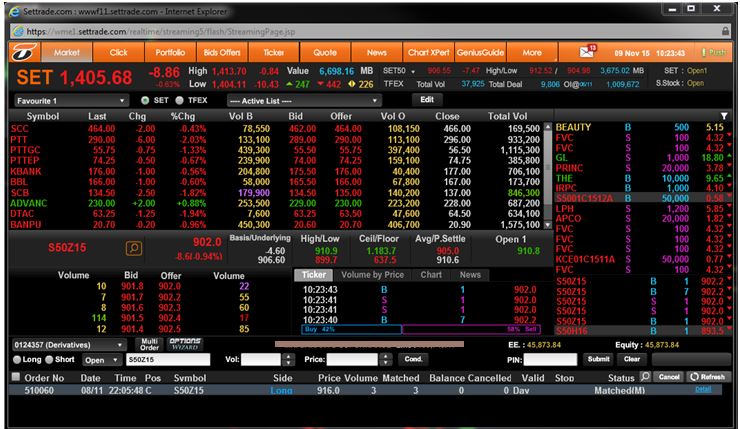Switch to the Chart tab in quote panel

[431, 275]
